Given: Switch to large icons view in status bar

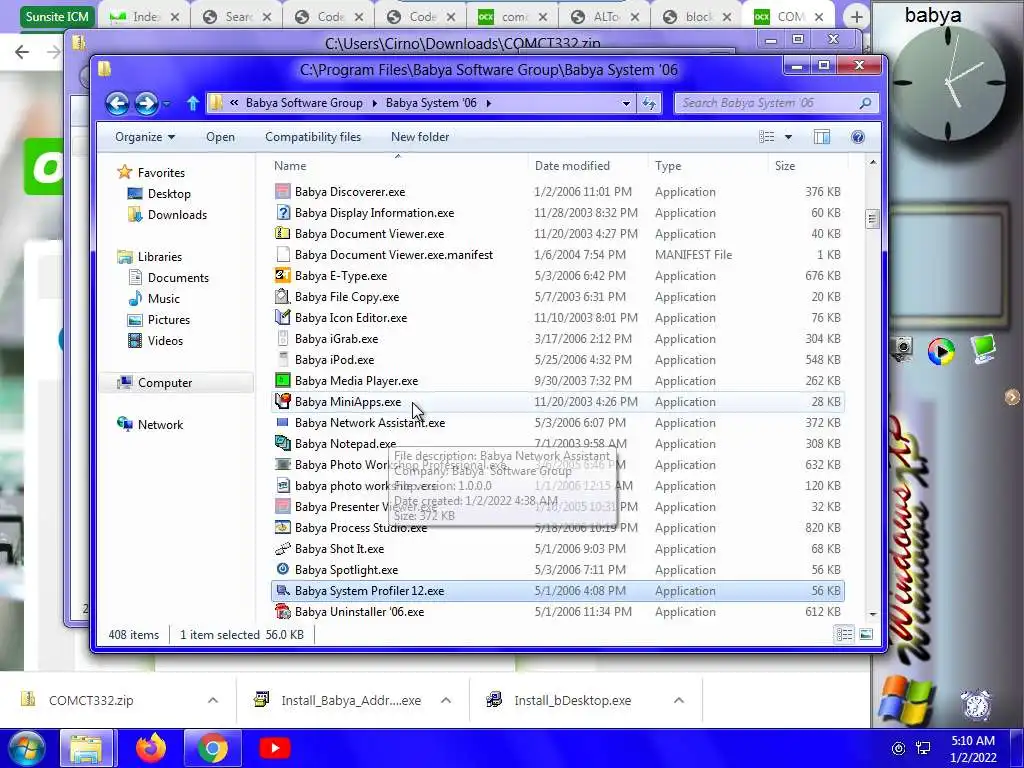Looking at the screenshot, I should pos(866,634).
